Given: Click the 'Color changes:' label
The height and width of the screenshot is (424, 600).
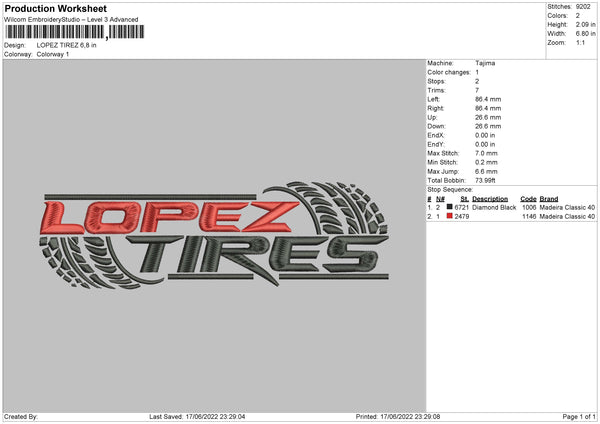Looking at the screenshot, I should (x=449, y=72).
